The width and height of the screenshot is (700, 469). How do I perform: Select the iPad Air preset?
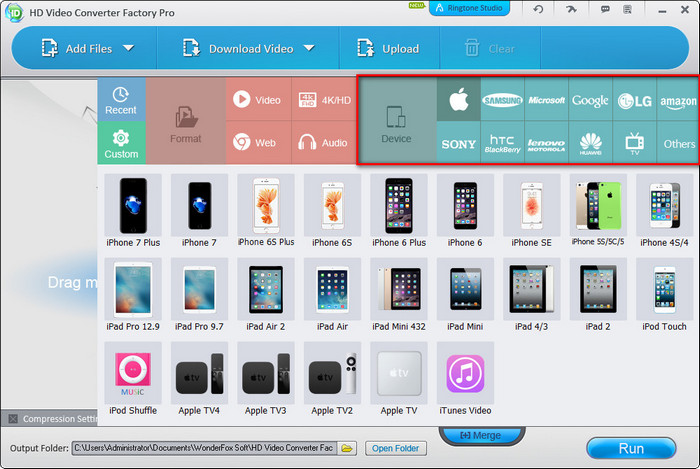click(332, 295)
